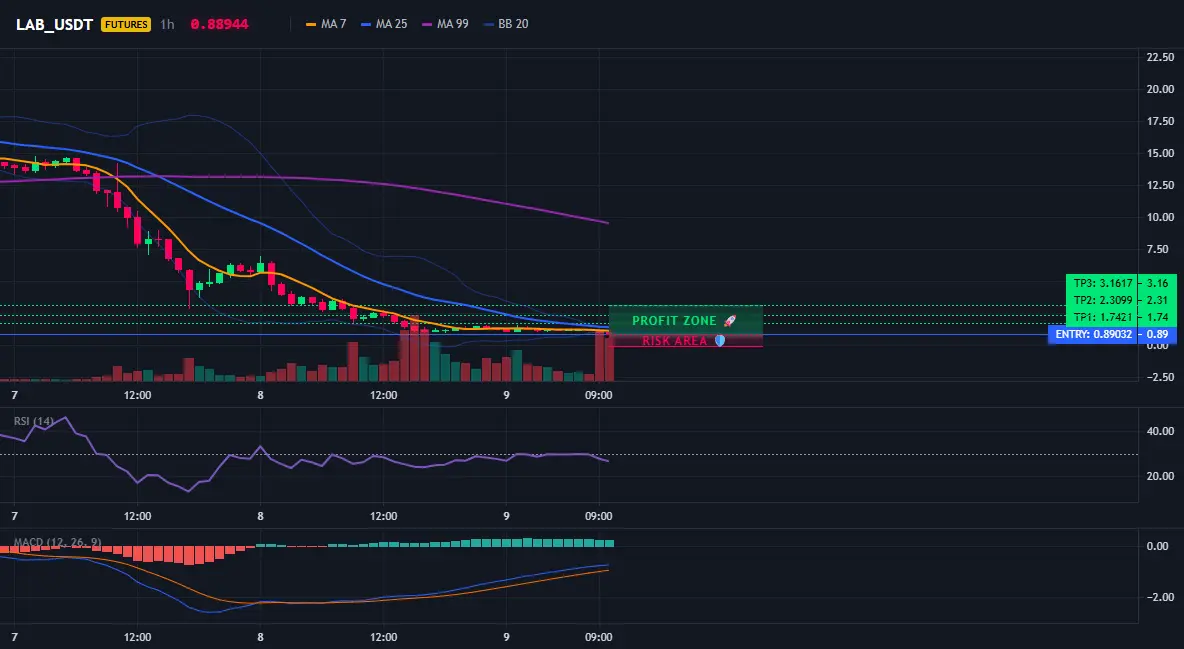1184x649 pixels.
Task: Click the 3.16 axis value tag
Action: pyautogui.click(x=1158, y=283)
